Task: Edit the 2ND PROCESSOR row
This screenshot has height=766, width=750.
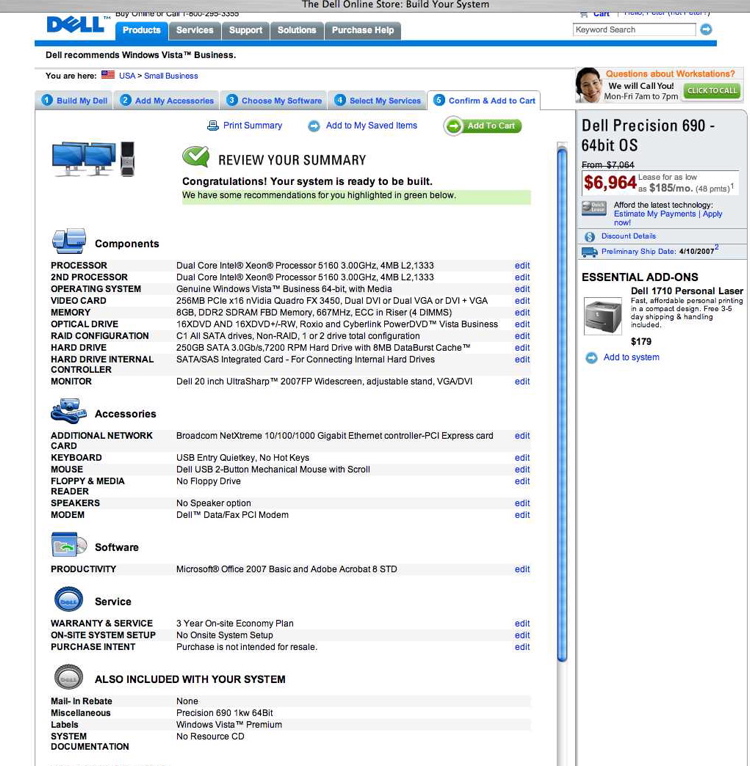Action: [x=522, y=277]
